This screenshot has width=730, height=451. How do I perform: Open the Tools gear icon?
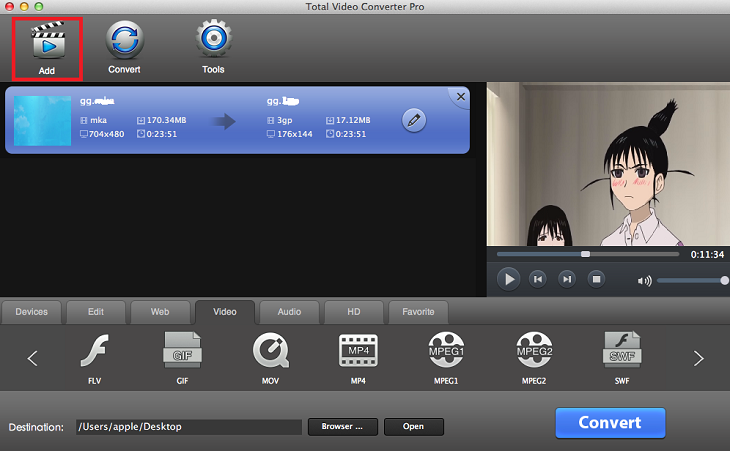pyautogui.click(x=214, y=38)
